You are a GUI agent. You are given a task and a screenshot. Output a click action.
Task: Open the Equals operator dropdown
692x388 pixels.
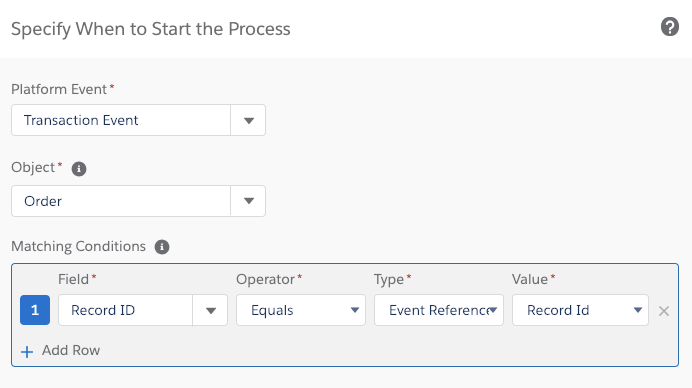pos(301,310)
